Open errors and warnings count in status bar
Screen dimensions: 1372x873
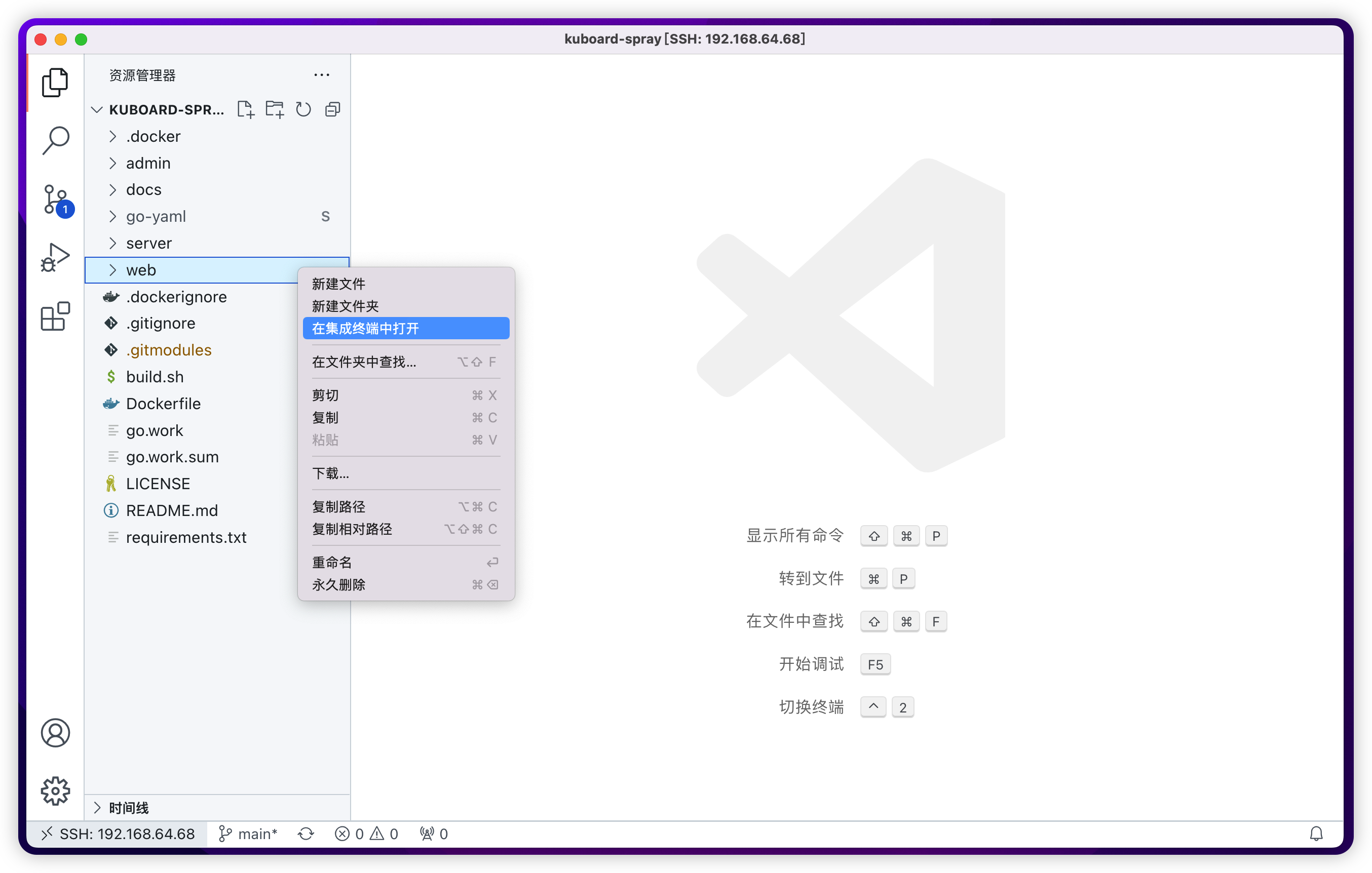point(366,834)
